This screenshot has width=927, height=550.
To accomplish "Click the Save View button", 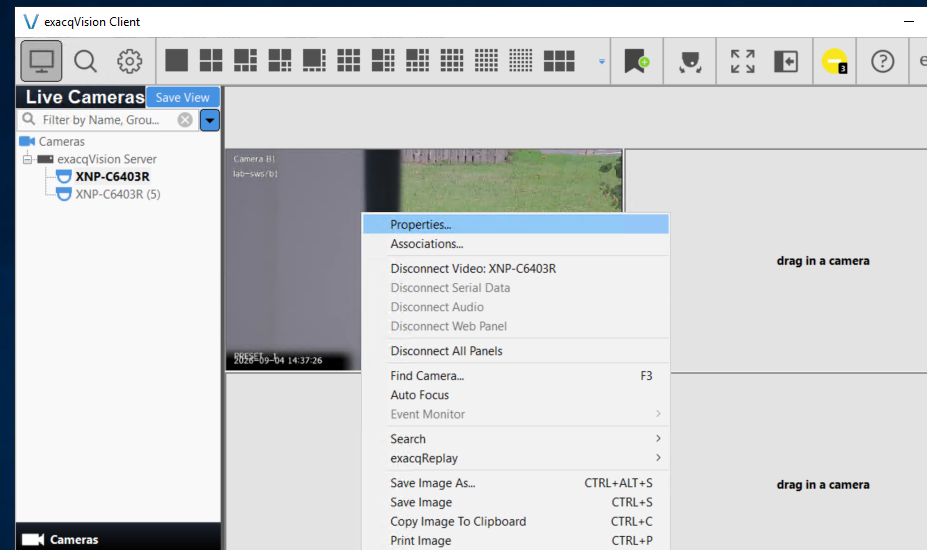I will [x=183, y=98].
